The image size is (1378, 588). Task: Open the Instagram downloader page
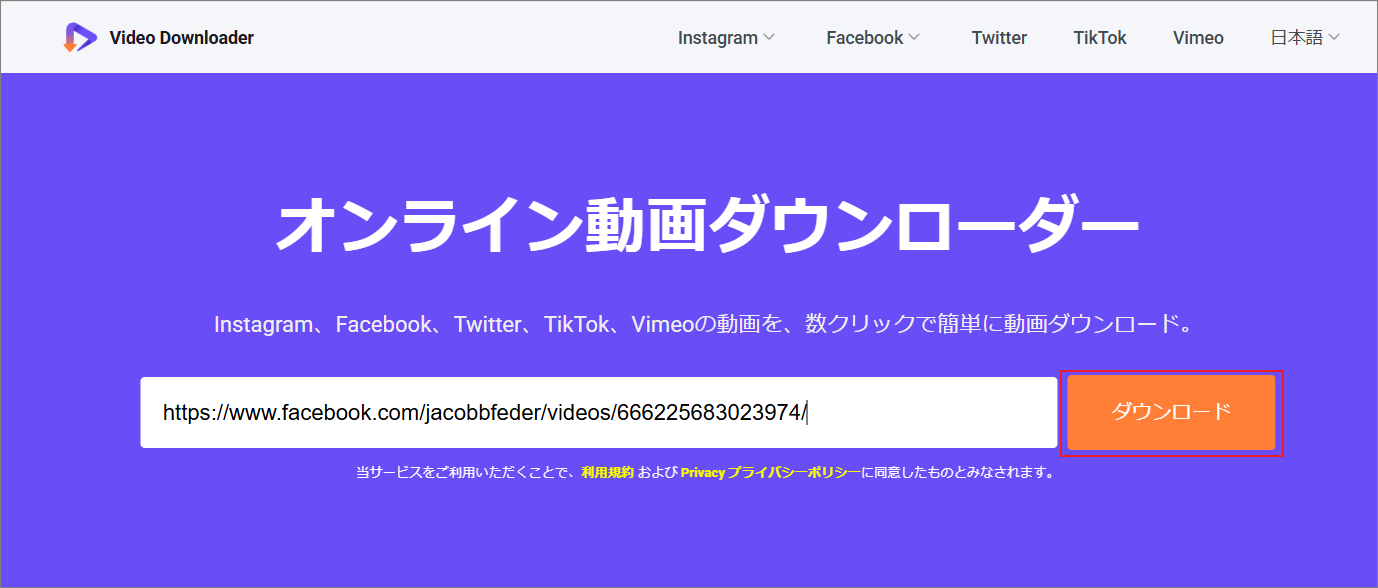[x=718, y=37]
